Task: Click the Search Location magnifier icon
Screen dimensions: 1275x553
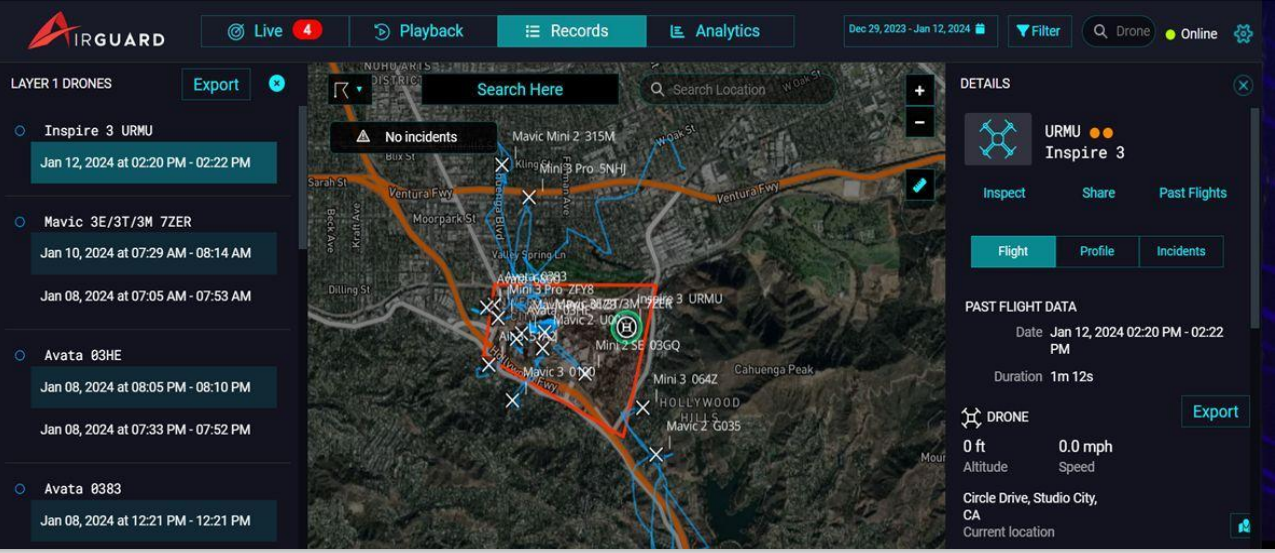Action: [657, 89]
